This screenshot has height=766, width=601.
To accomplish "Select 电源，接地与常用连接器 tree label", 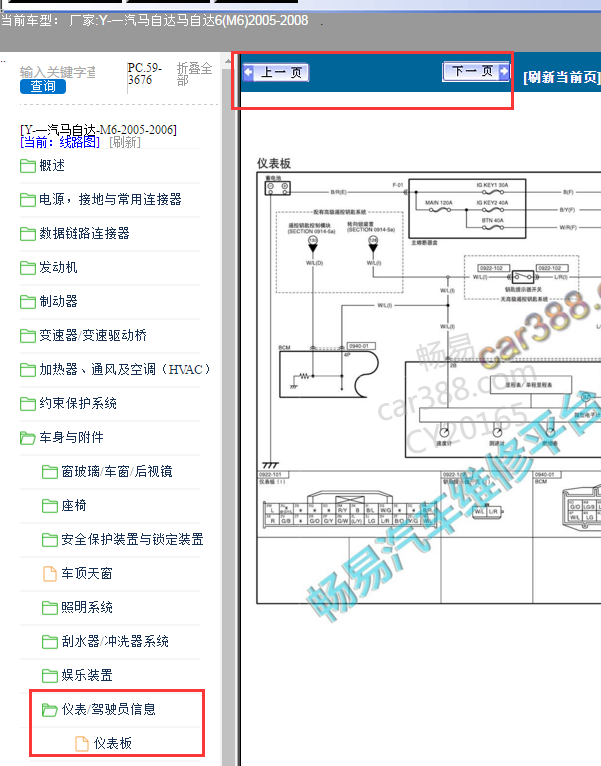I will point(110,199).
